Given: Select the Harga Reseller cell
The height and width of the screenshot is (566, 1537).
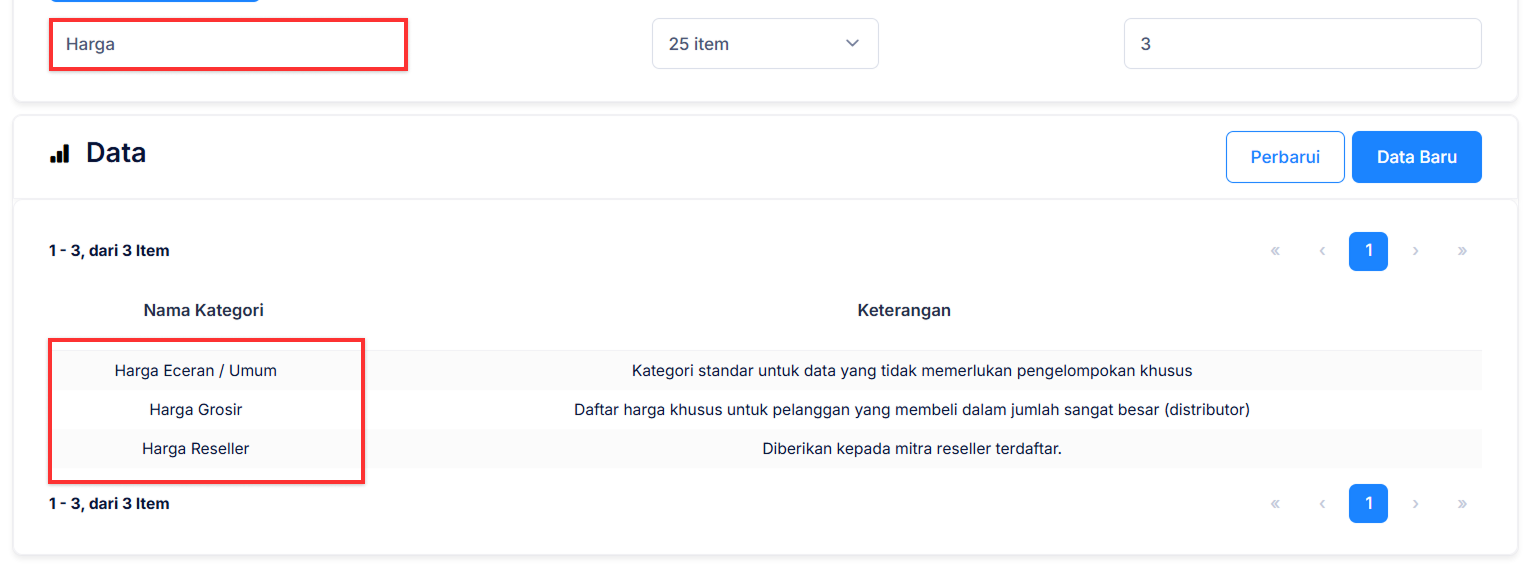Looking at the screenshot, I should pyautogui.click(x=196, y=448).
